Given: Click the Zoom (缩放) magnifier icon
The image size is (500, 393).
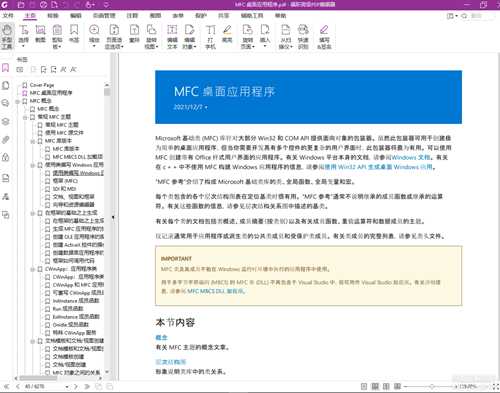Looking at the screenshot, I should coord(94,30).
